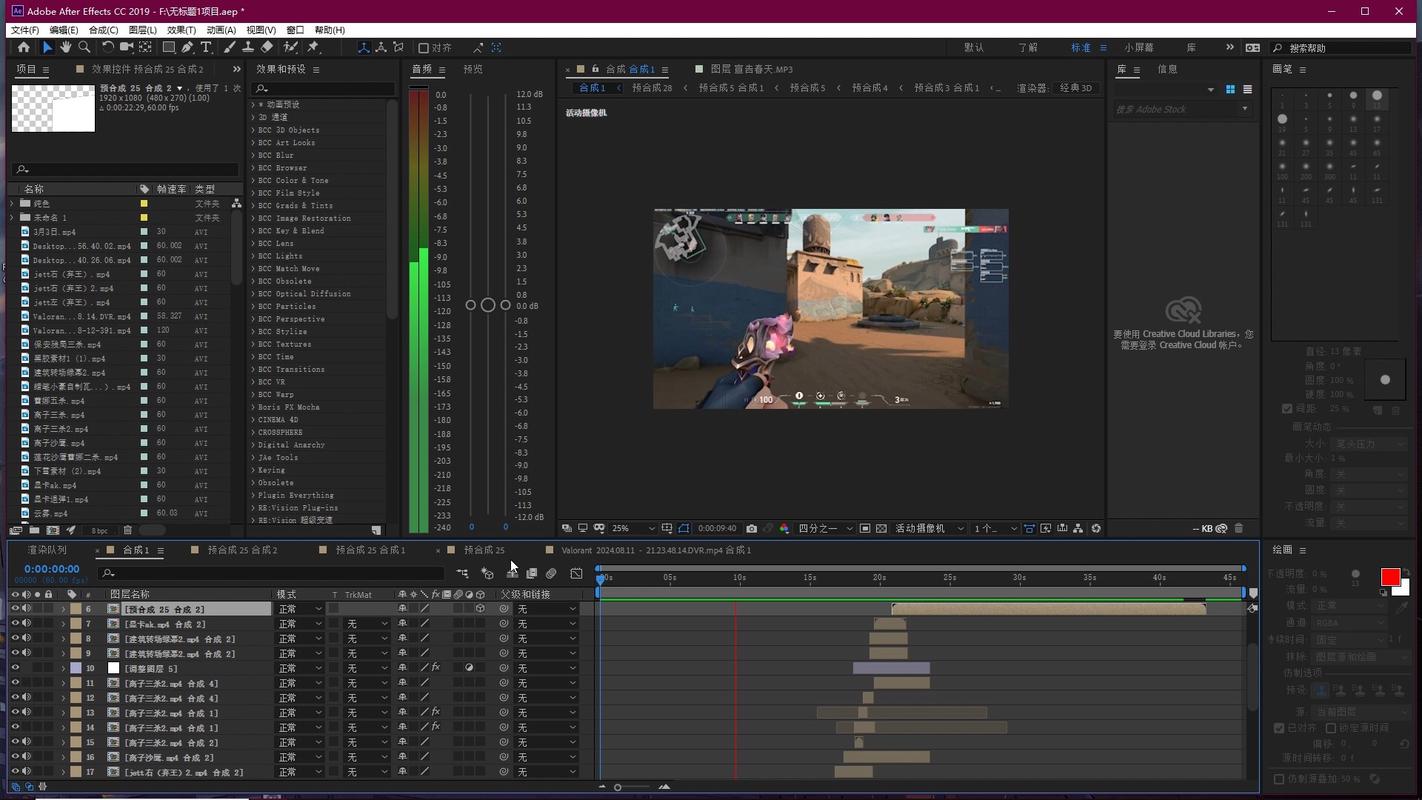Hide layer 10 adjustment layer eye icon

(15, 668)
